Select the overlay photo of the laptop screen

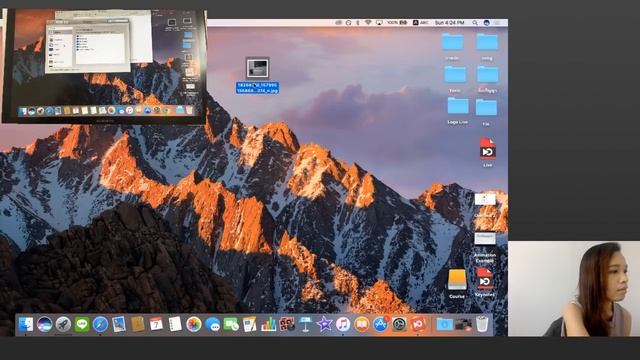pyautogui.click(x=104, y=66)
